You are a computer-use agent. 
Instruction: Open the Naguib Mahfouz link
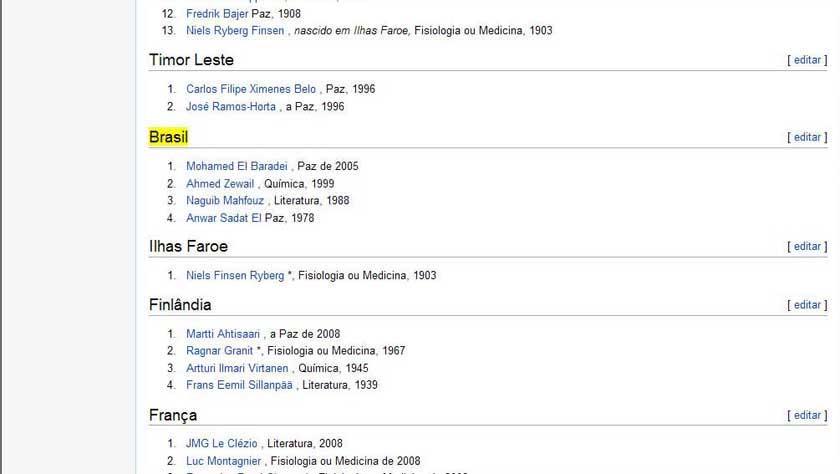coord(225,200)
